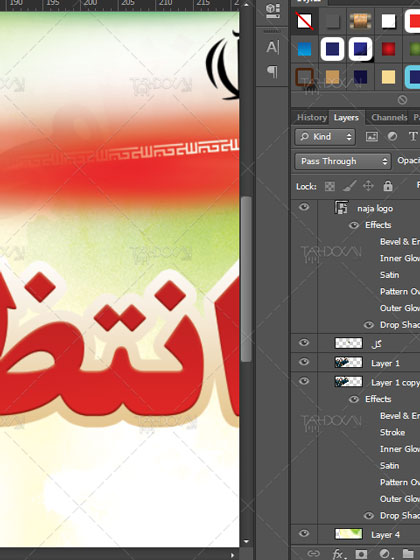Switch to the Layers tab
This screenshot has width=420, height=560.
click(346, 117)
